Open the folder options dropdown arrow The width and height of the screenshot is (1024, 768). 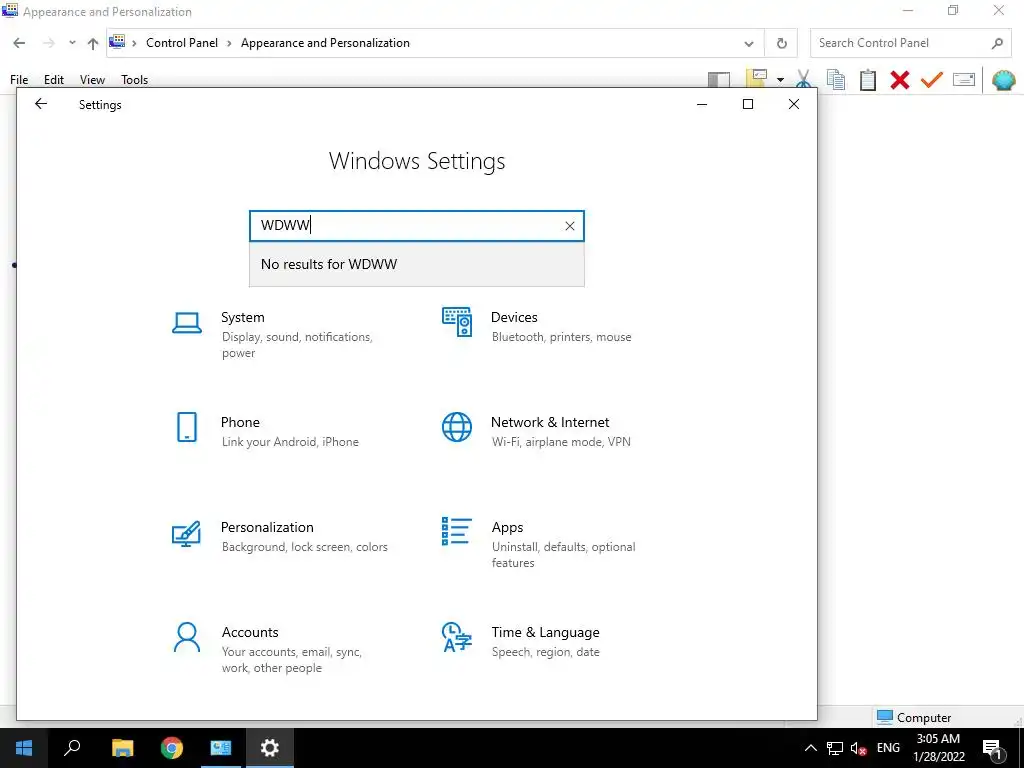(780, 80)
